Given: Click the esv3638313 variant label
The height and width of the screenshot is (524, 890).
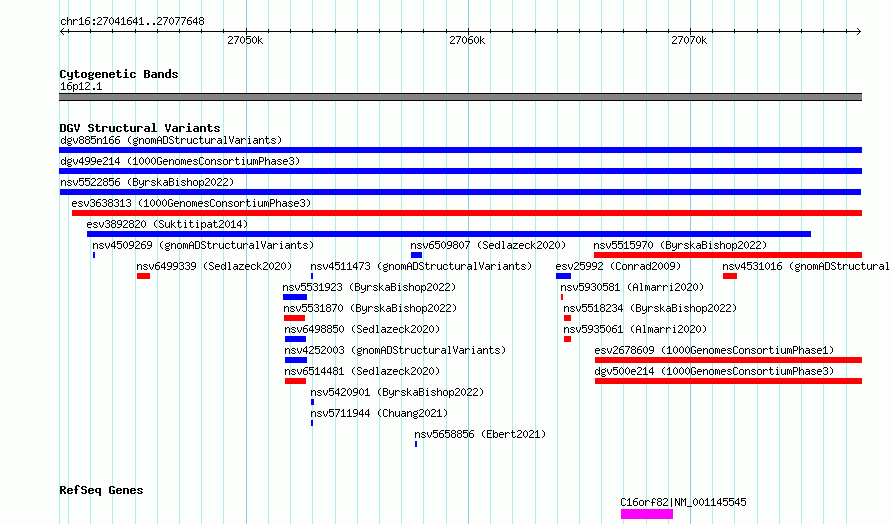Looking at the screenshot, I should coord(191,203).
